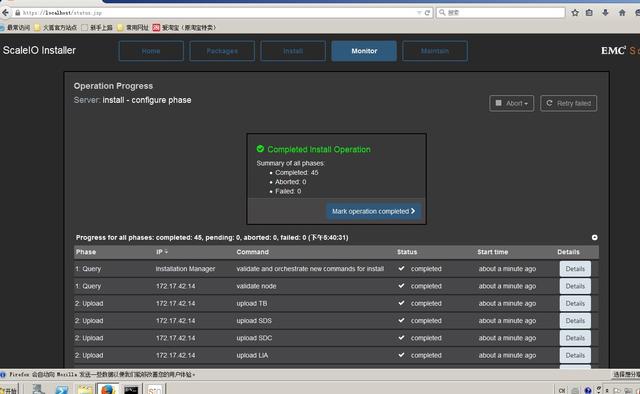Image resolution: width=640 pixels, height=394 pixels.
Task: Open Details for validate node row
Action: [x=575, y=286]
